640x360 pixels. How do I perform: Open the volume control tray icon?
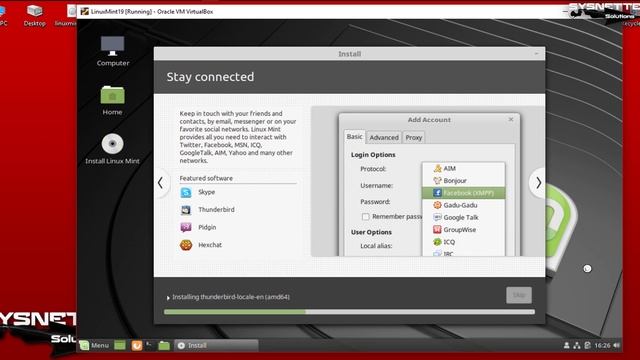[616, 346]
